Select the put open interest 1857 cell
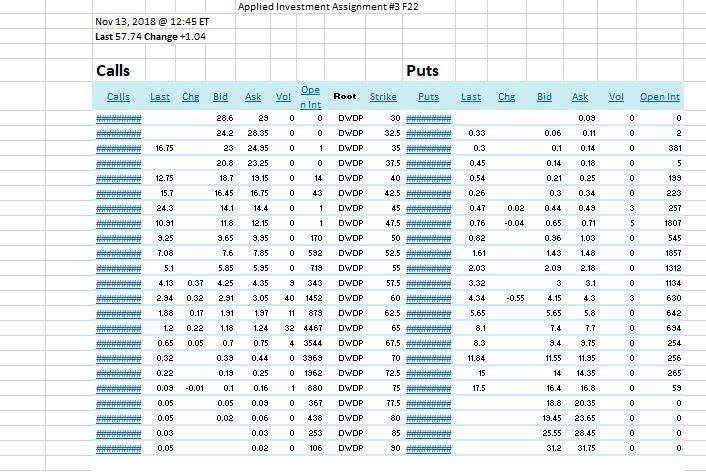This screenshot has width=706, height=472. [673, 253]
